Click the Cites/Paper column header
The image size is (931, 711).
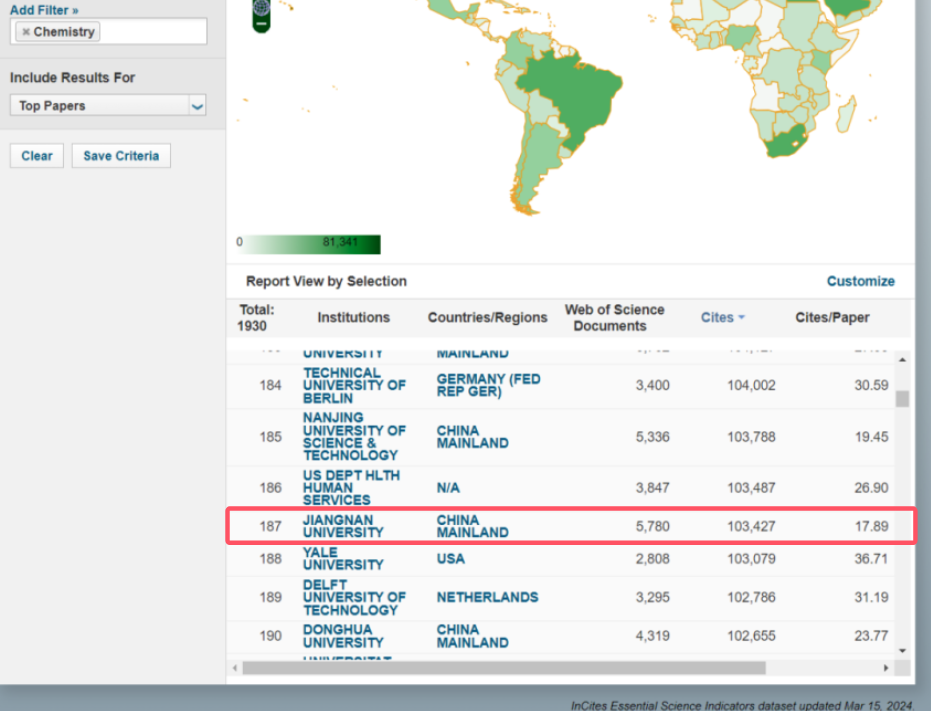[x=832, y=318]
